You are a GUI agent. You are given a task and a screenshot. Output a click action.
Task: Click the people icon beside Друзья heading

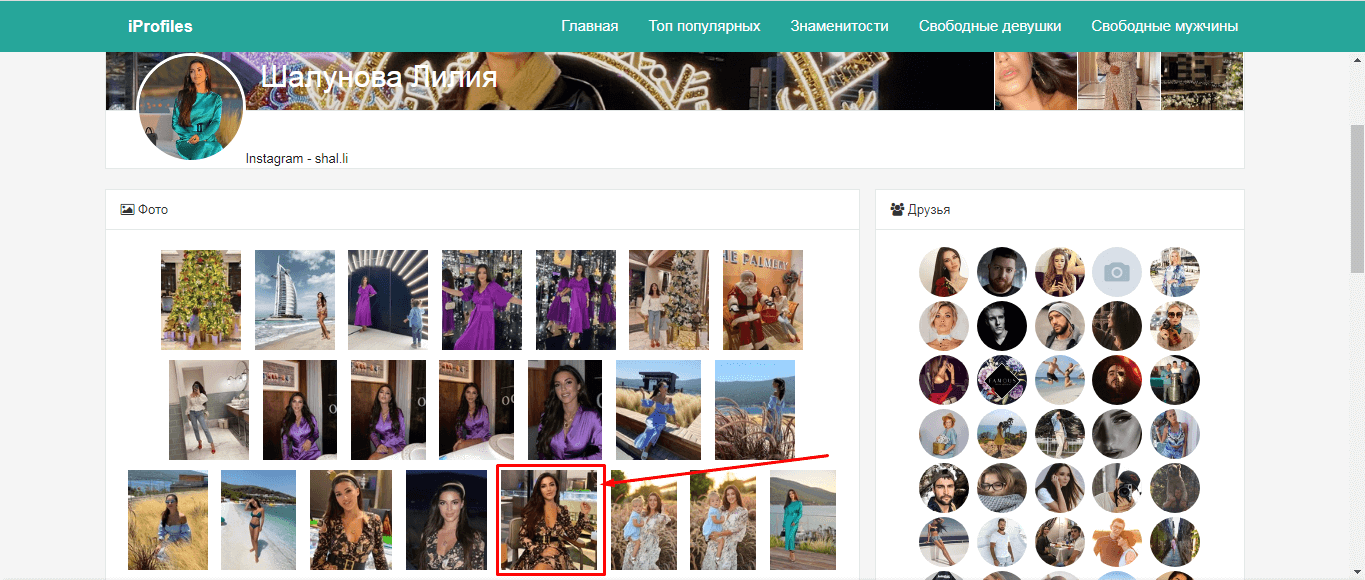pos(897,210)
